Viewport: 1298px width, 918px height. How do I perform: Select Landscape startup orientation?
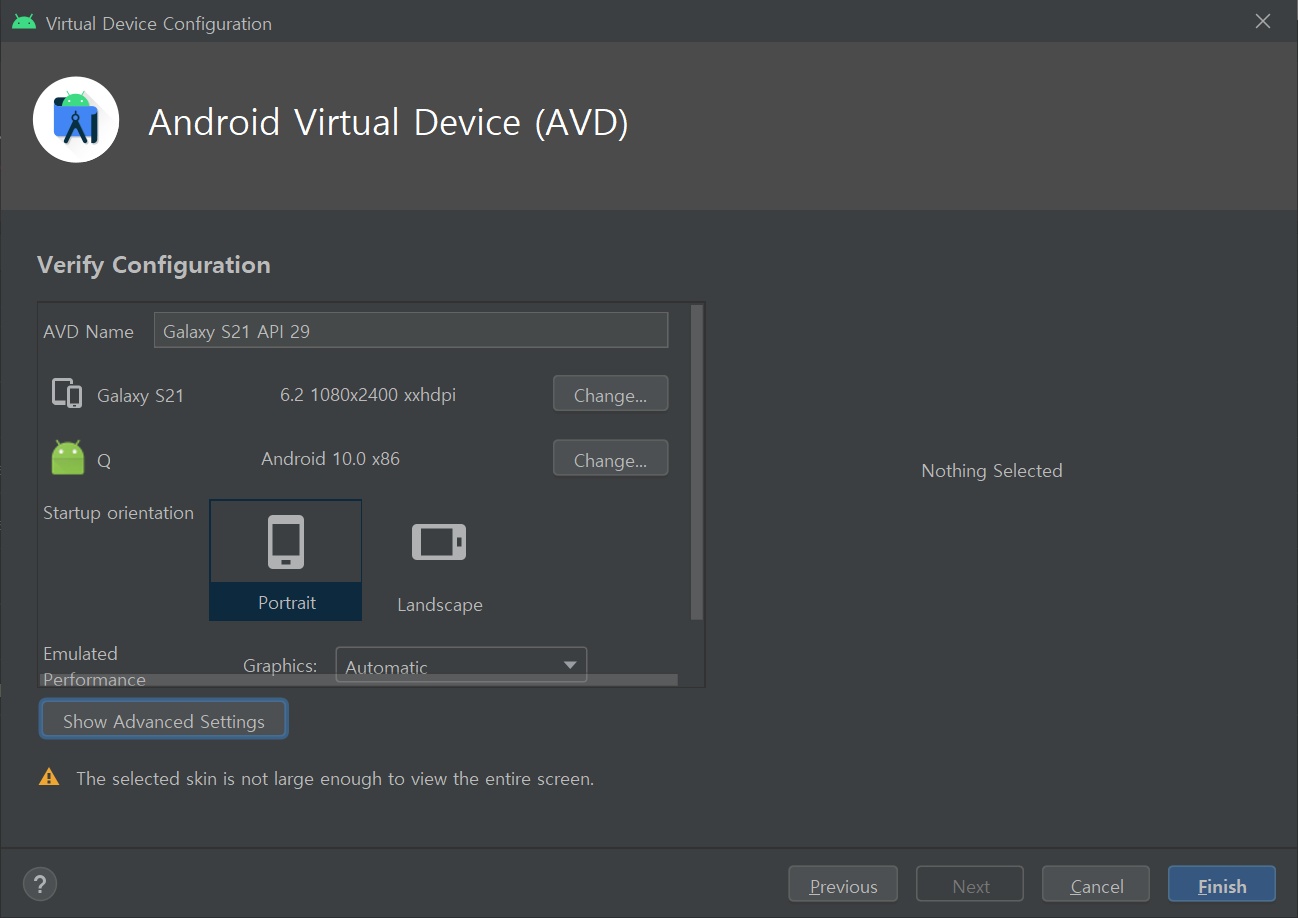(439, 560)
